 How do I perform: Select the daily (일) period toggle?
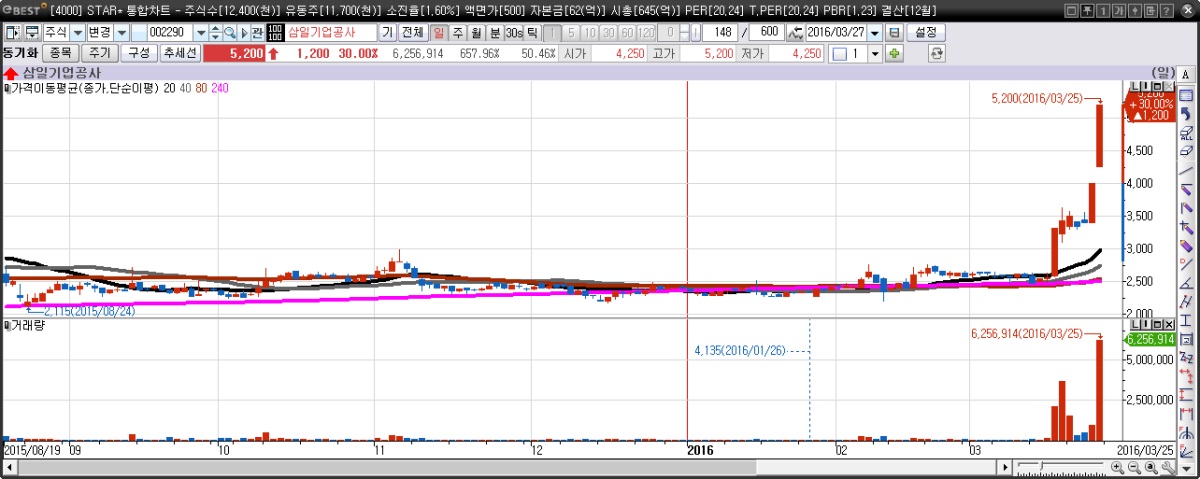(x=439, y=33)
